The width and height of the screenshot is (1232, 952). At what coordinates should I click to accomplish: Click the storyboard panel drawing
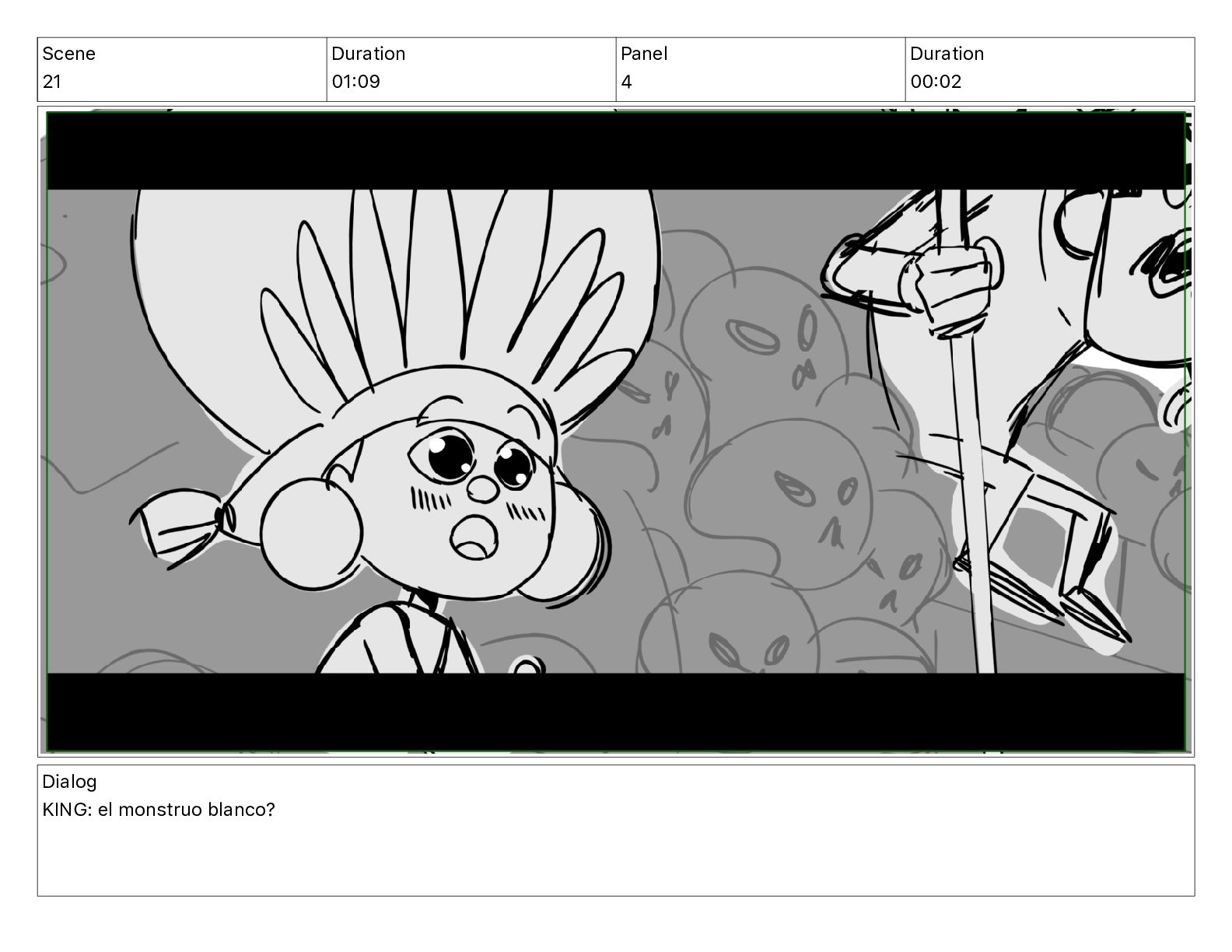click(616, 432)
